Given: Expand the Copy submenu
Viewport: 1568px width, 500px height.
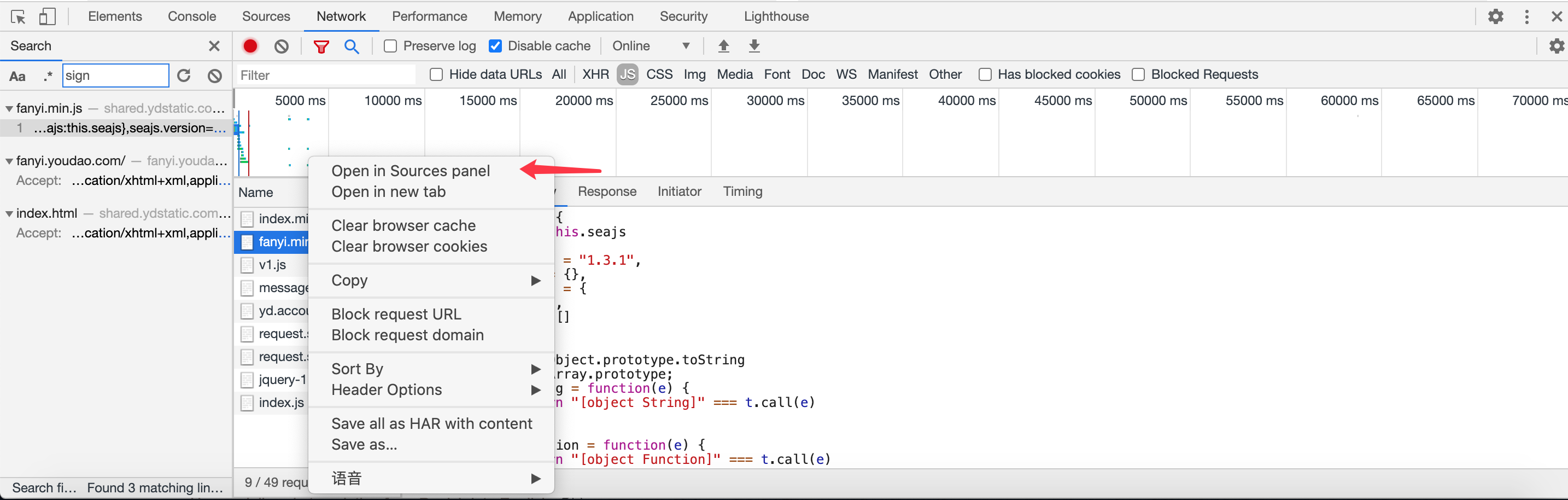Looking at the screenshot, I should [x=431, y=280].
